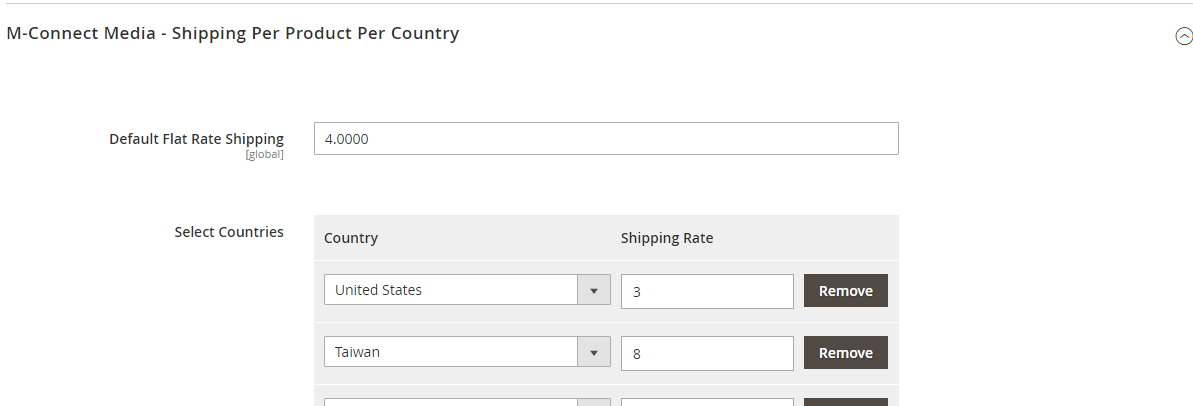This screenshot has width=1193, height=406.
Task: Click the Country column header
Action: pos(351,238)
